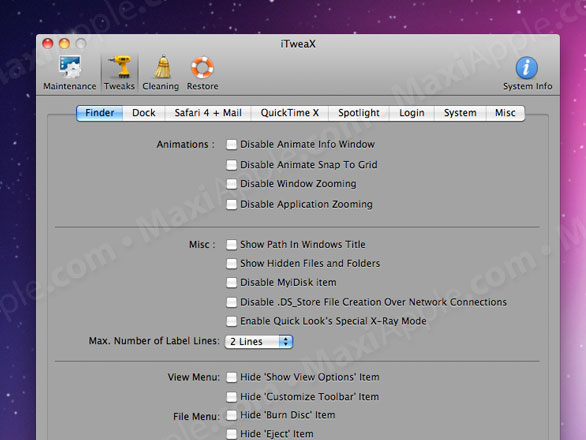Click the iTweaX window title

coord(298,44)
